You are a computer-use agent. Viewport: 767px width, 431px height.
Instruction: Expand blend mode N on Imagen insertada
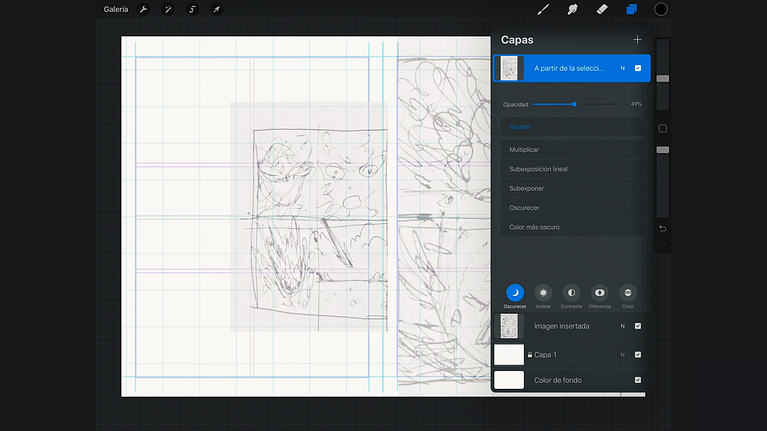(622, 326)
